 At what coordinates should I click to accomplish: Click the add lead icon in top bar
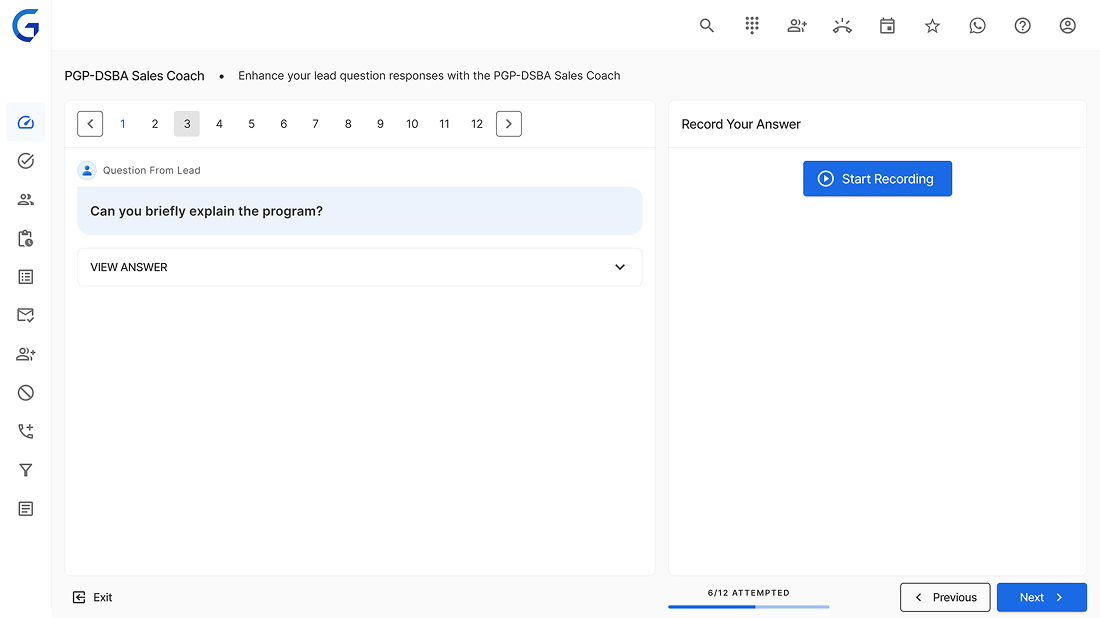[797, 26]
